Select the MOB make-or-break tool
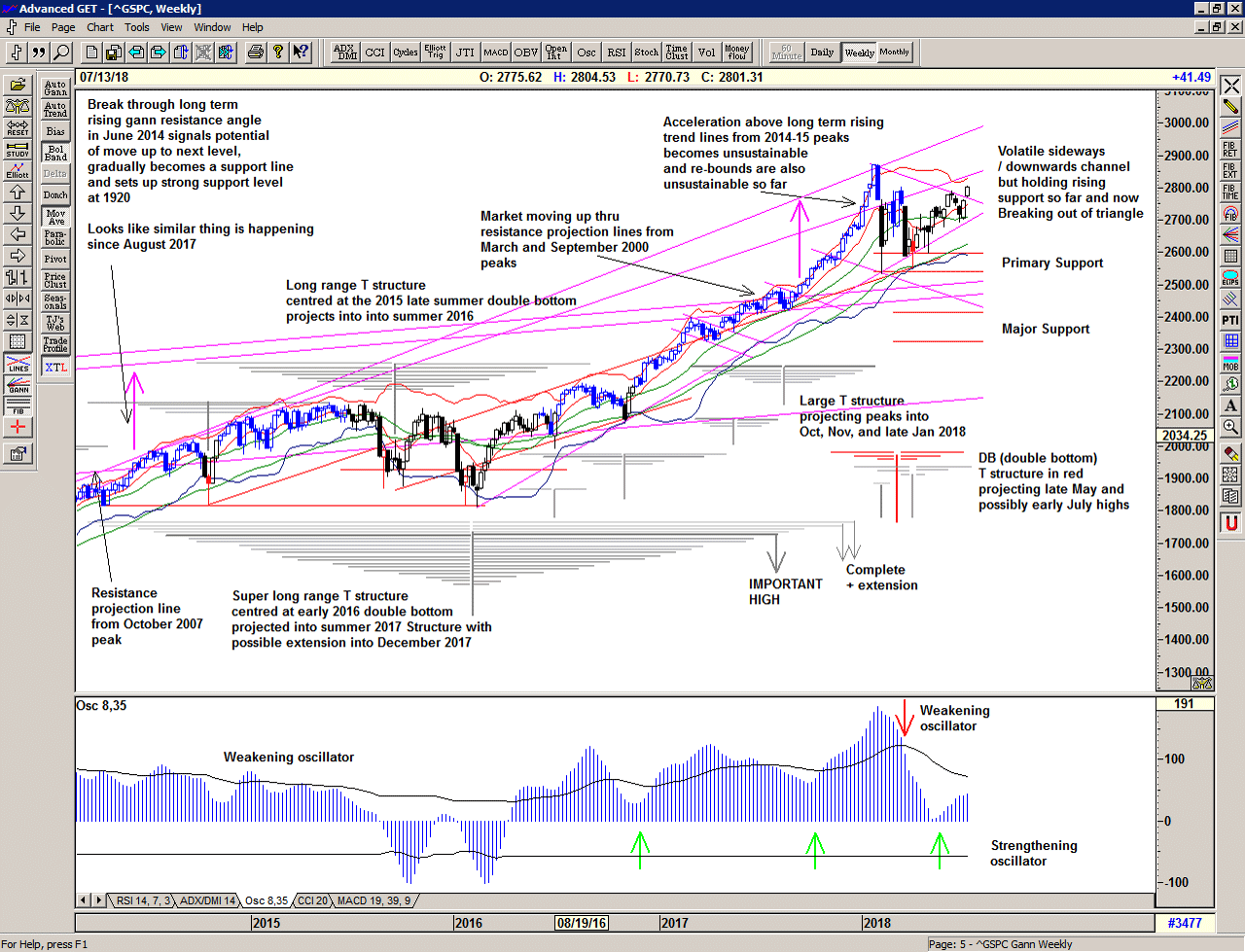This screenshot has width=1245, height=952. tap(1230, 363)
